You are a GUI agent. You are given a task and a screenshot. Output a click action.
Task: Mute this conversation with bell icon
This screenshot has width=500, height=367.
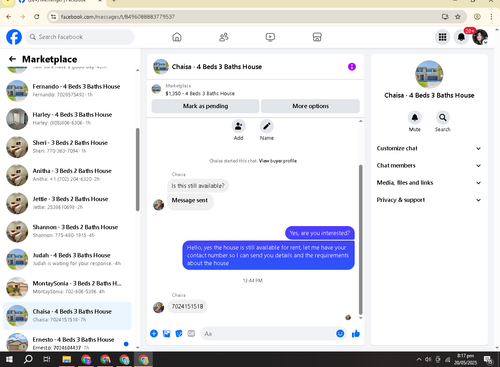[x=415, y=117]
